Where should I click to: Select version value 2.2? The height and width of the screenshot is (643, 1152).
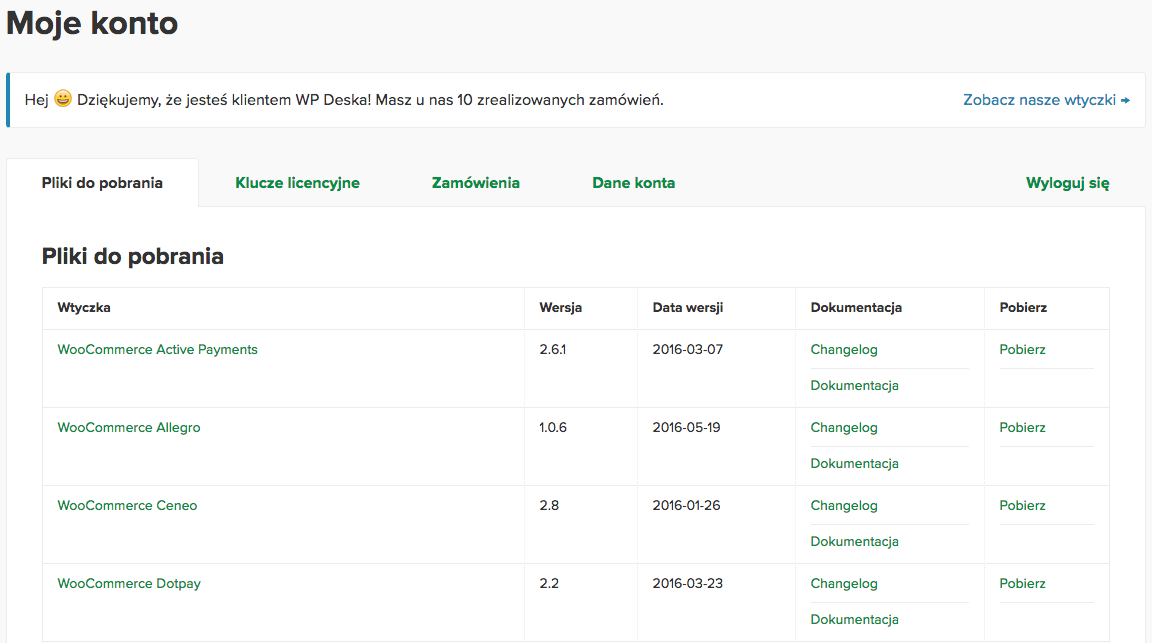click(549, 583)
